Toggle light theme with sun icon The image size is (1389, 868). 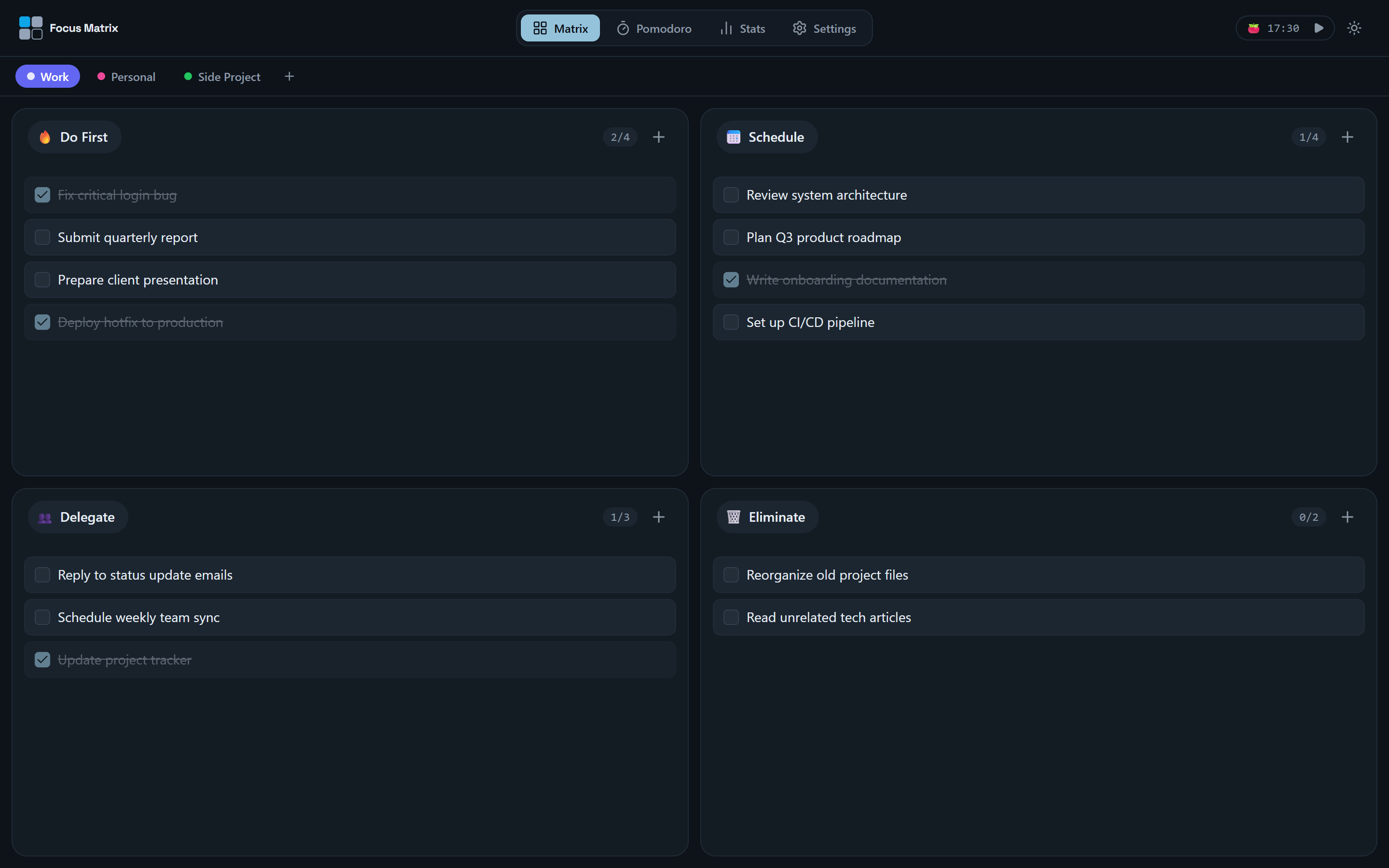coord(1354,28)
